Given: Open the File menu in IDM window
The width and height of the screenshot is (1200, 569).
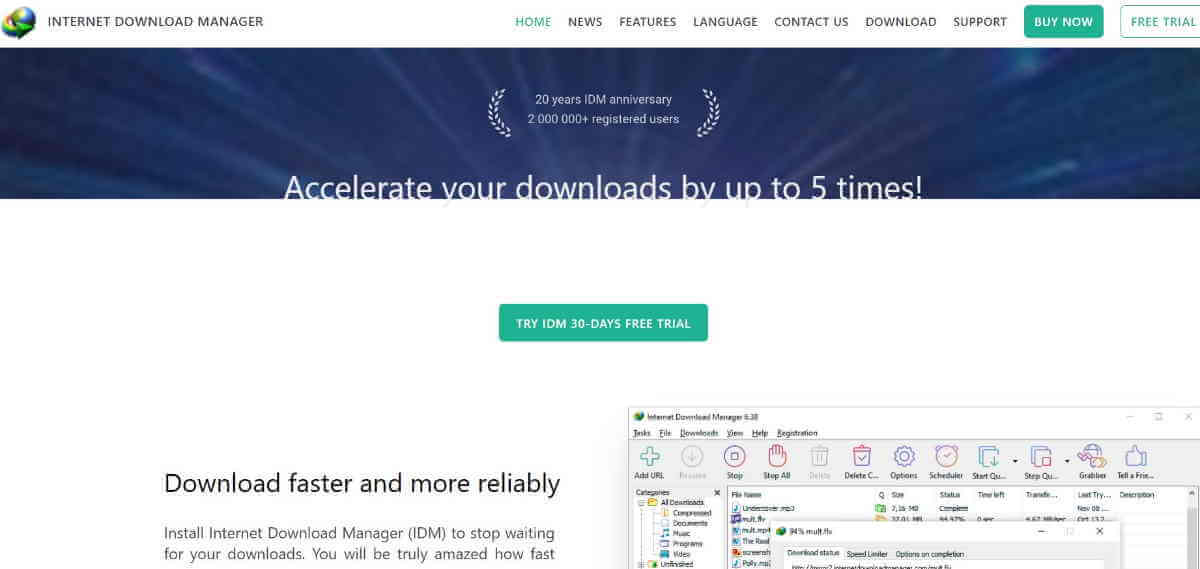Looking at the screenshot, I should coord(665,433).
